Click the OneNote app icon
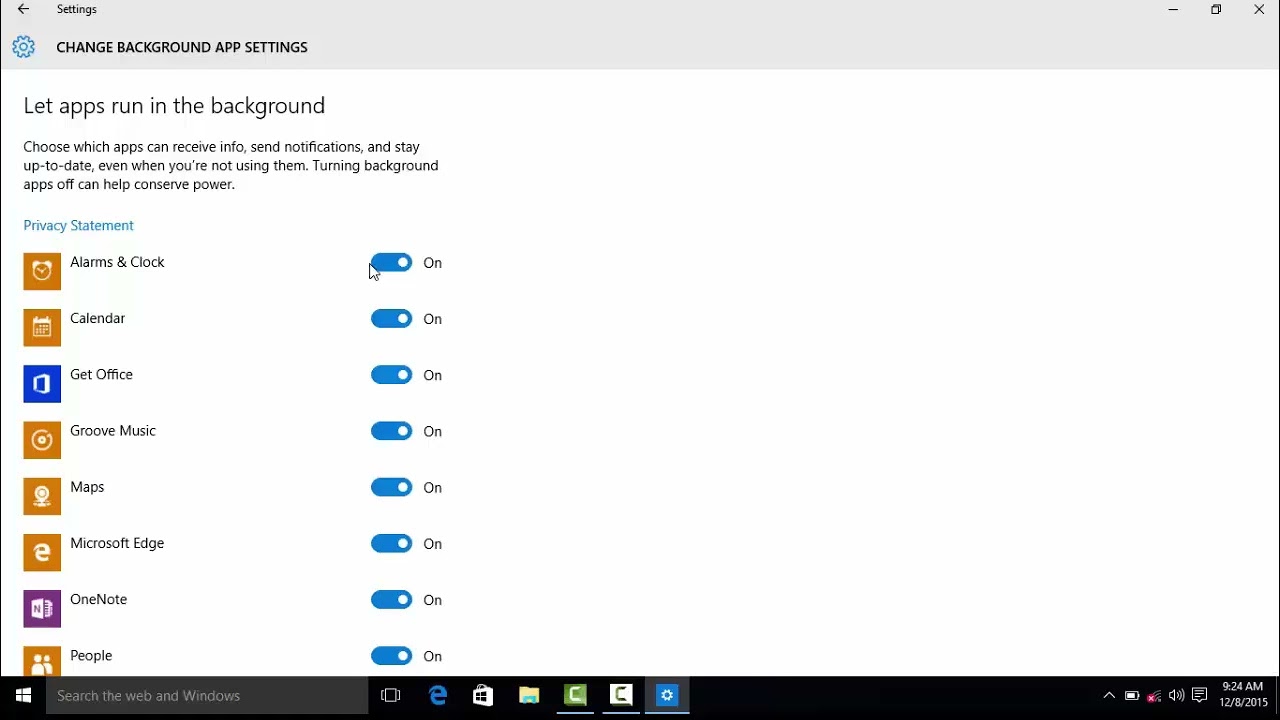Screen dimensions: 1280x720 [x=42, y=607]
